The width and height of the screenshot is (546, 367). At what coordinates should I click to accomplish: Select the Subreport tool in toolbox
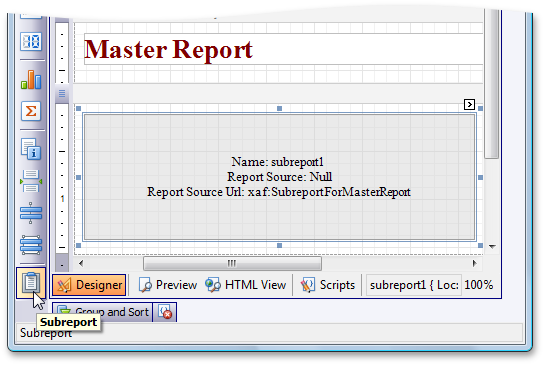tap(31, 283)
